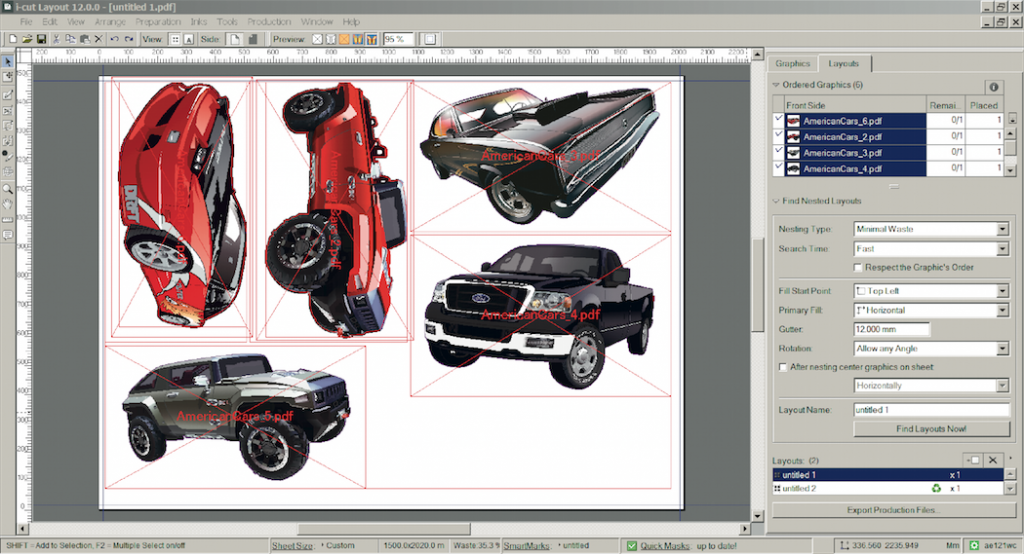Click the Front Side column header
1024x554 pixels.
coord(855,105)
